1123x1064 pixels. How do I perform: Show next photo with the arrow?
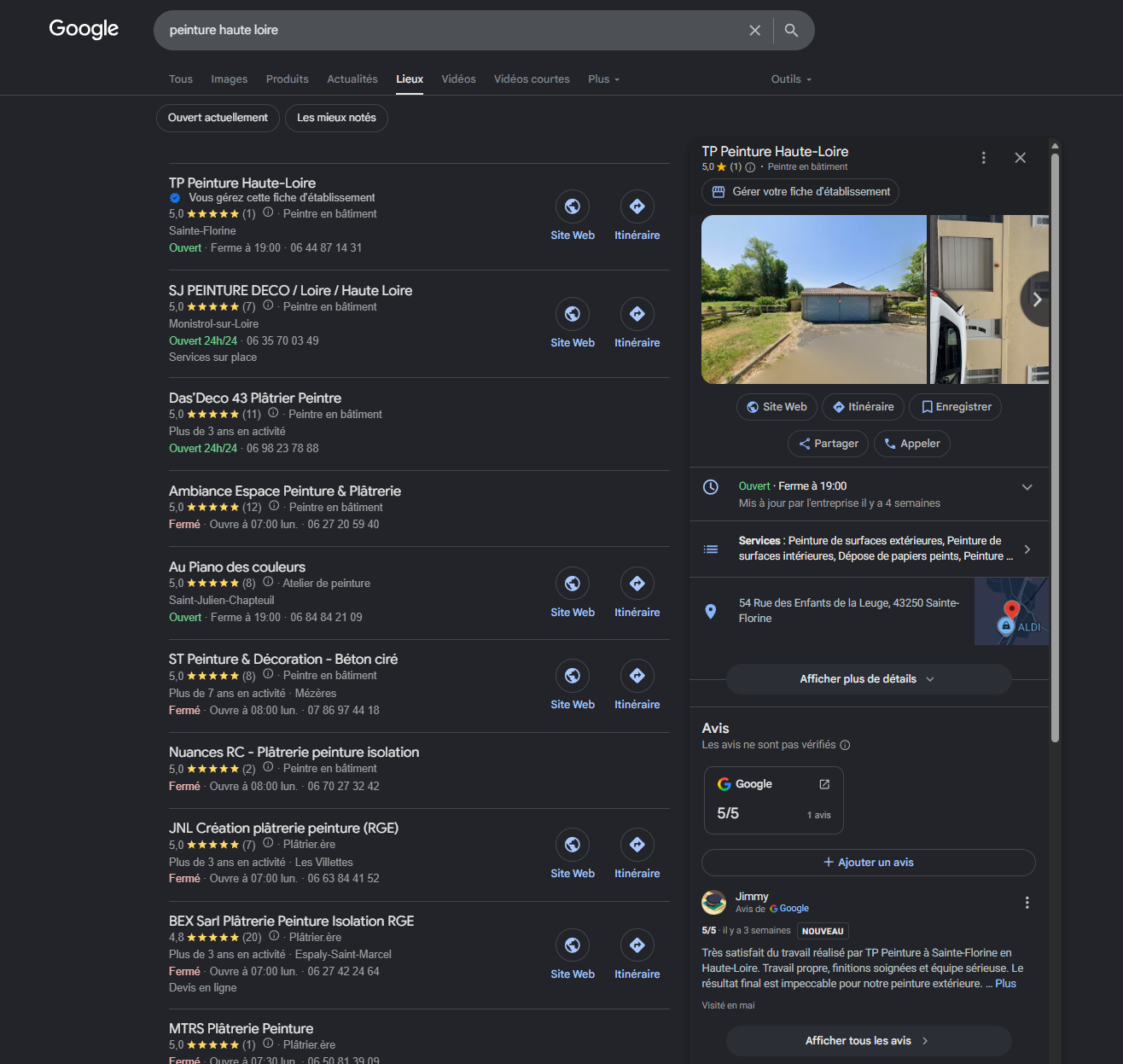click(x=1036, y=299)
